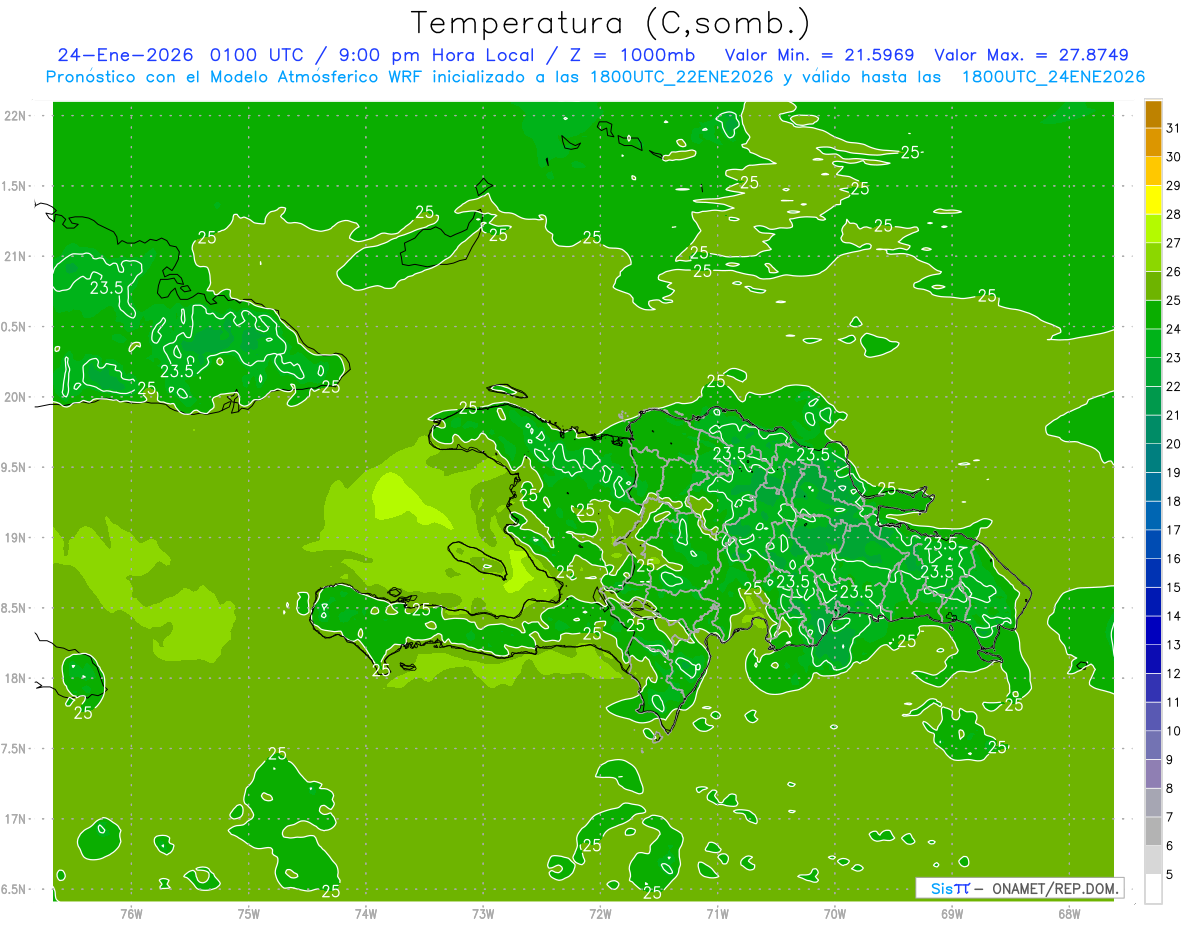
Task: Select the date text "24-Ene-2026"
Action: (x=125, y=55)
